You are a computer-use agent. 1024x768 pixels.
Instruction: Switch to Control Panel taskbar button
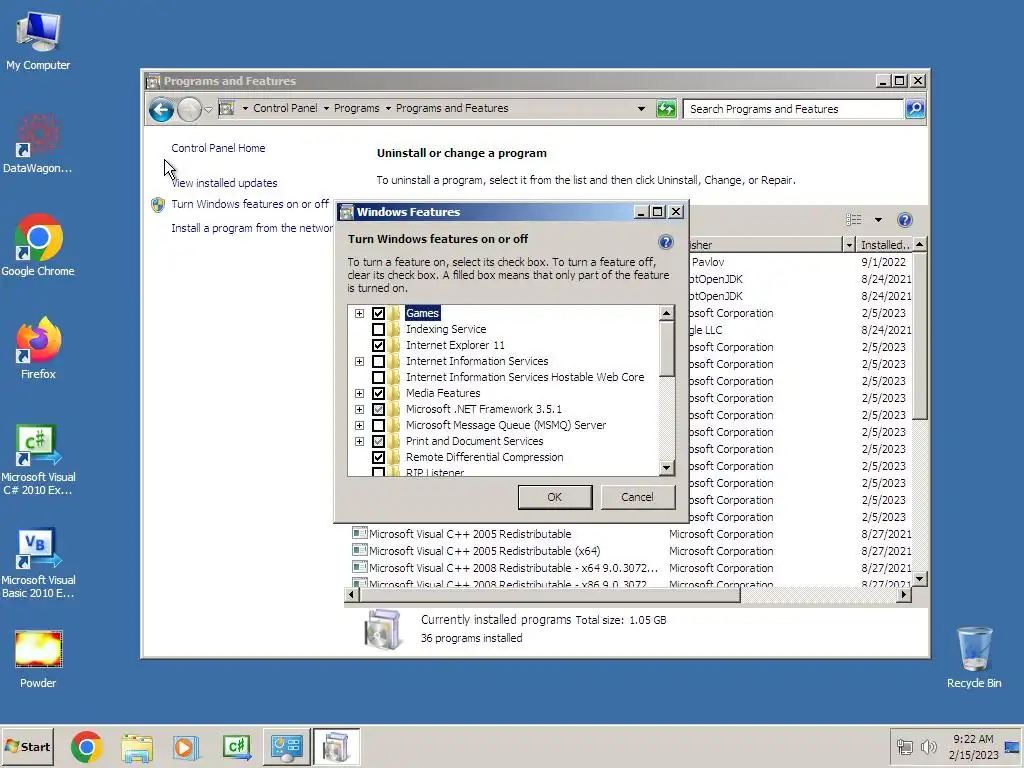point(286,747)
